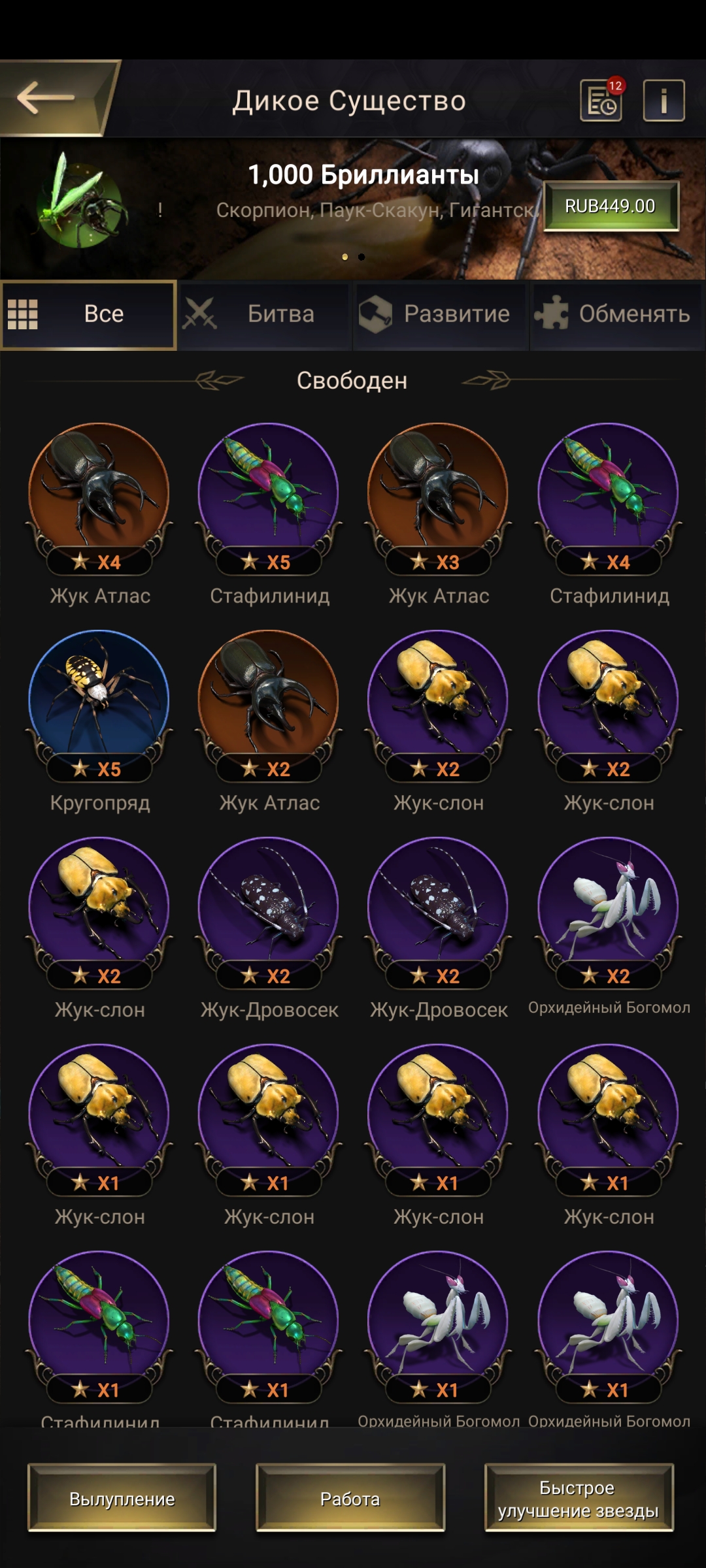Select the X5 Стафилинид creature icon
706x1568 pixels.
(269, 492)
